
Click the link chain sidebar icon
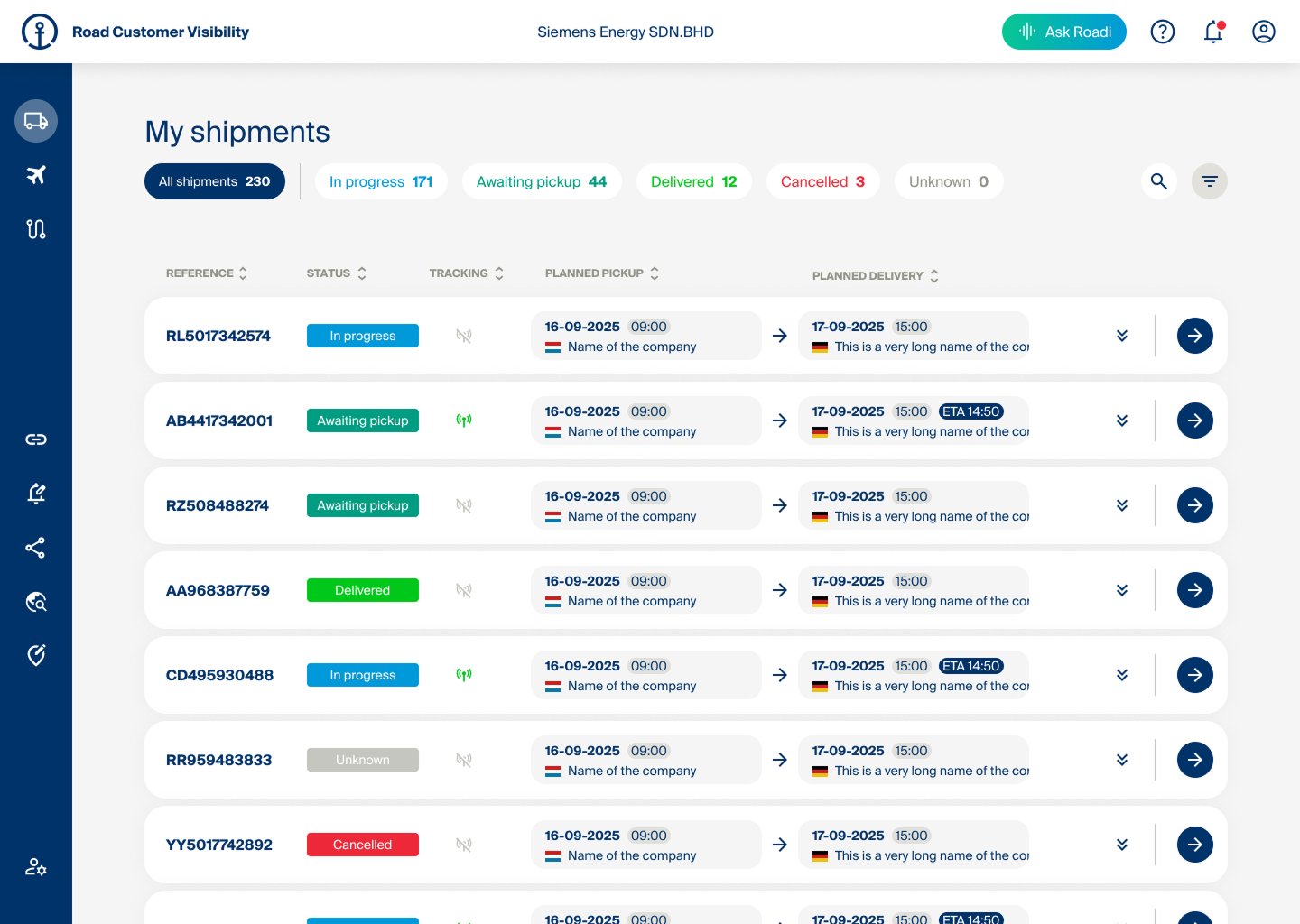click(x=36, y=439)
